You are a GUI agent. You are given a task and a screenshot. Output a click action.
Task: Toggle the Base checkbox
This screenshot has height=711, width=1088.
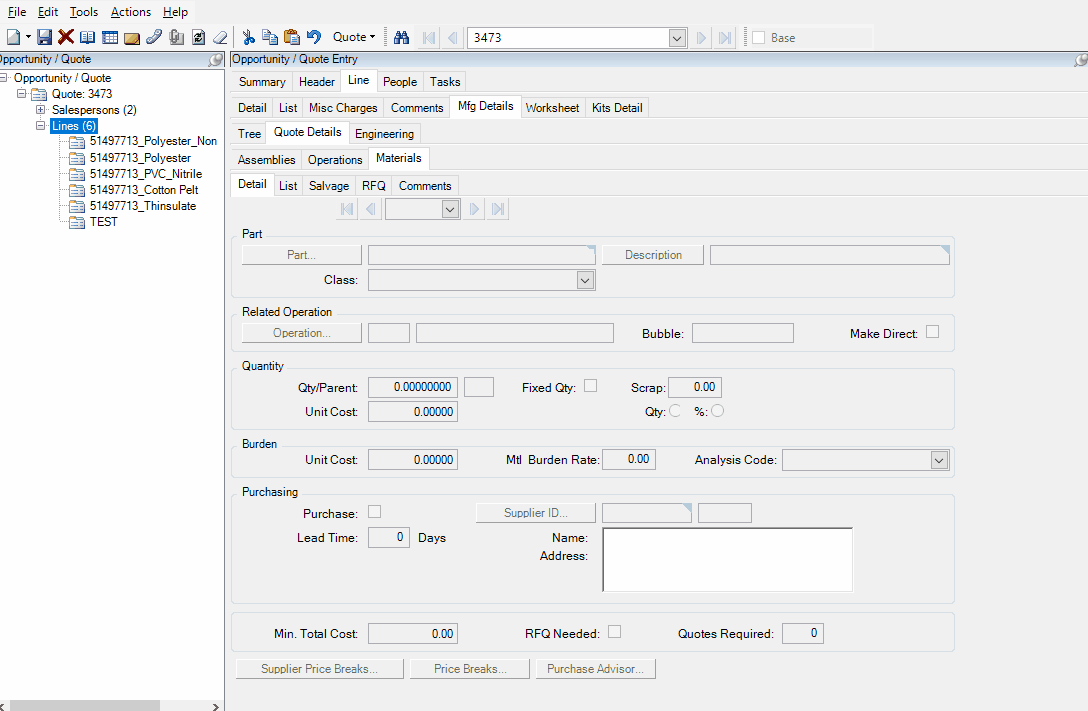tap(759, 38)
